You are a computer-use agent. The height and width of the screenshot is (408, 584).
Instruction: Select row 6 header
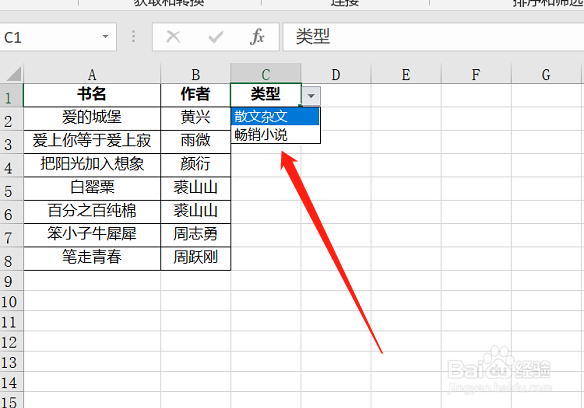(12, 212)
